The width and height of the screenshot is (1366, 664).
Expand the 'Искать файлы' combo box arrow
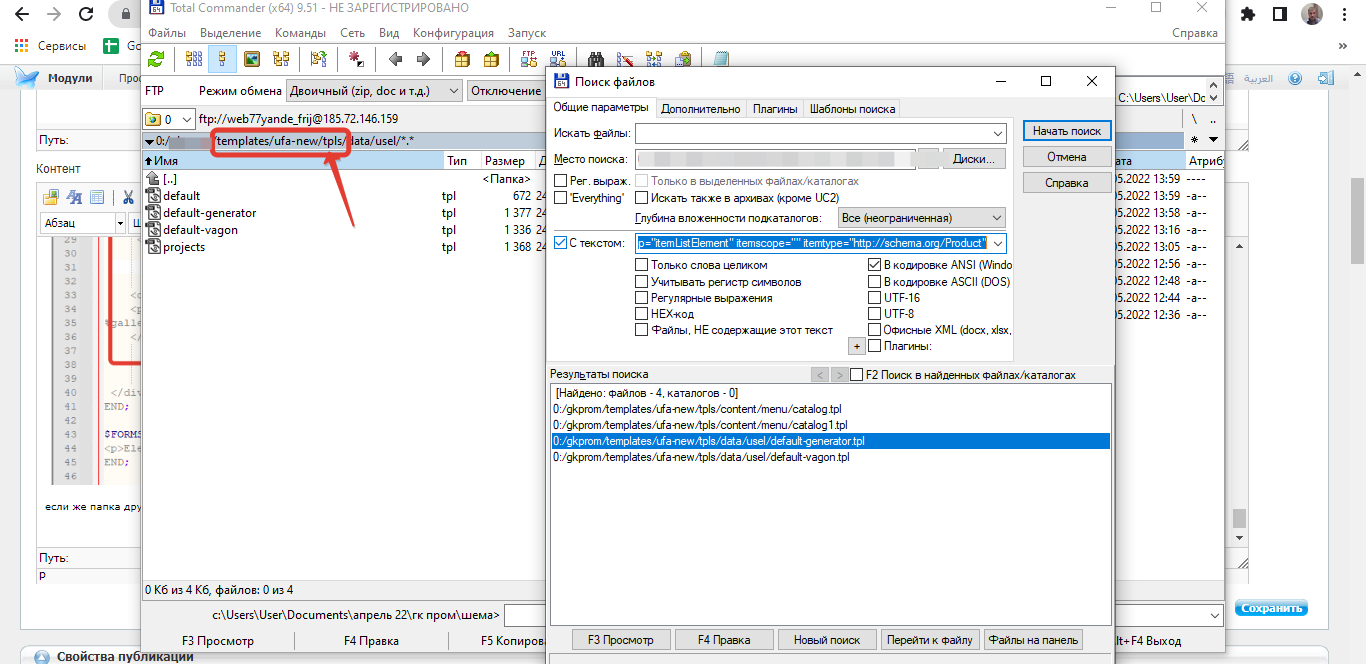point(997,133)
